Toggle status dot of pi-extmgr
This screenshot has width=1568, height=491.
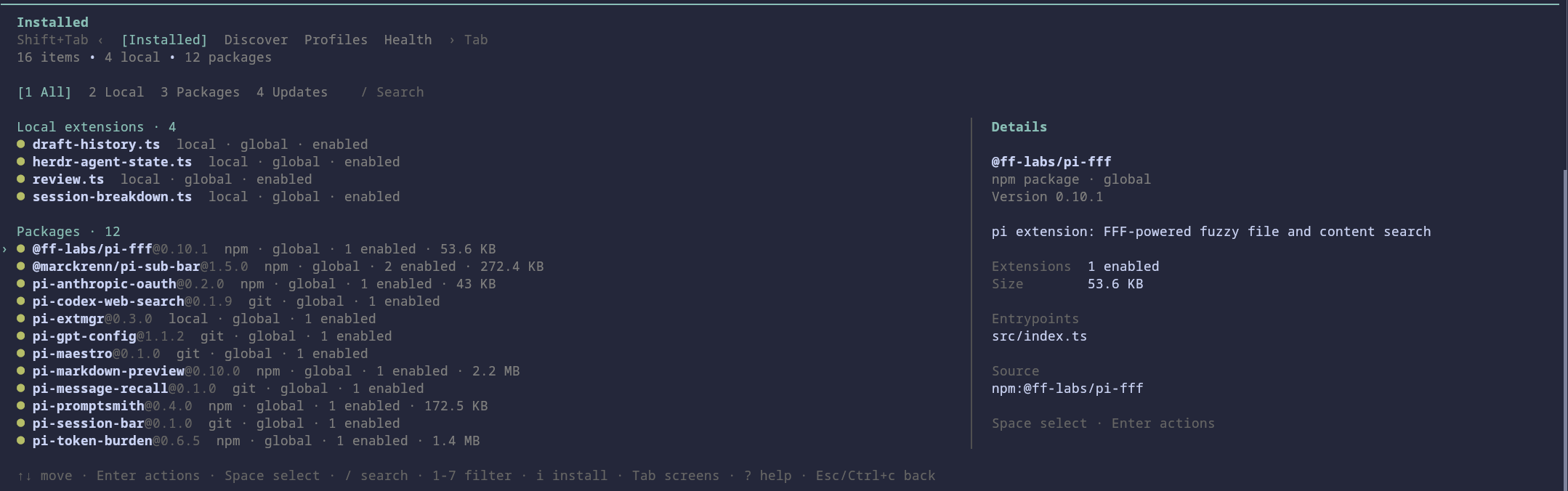21,319
